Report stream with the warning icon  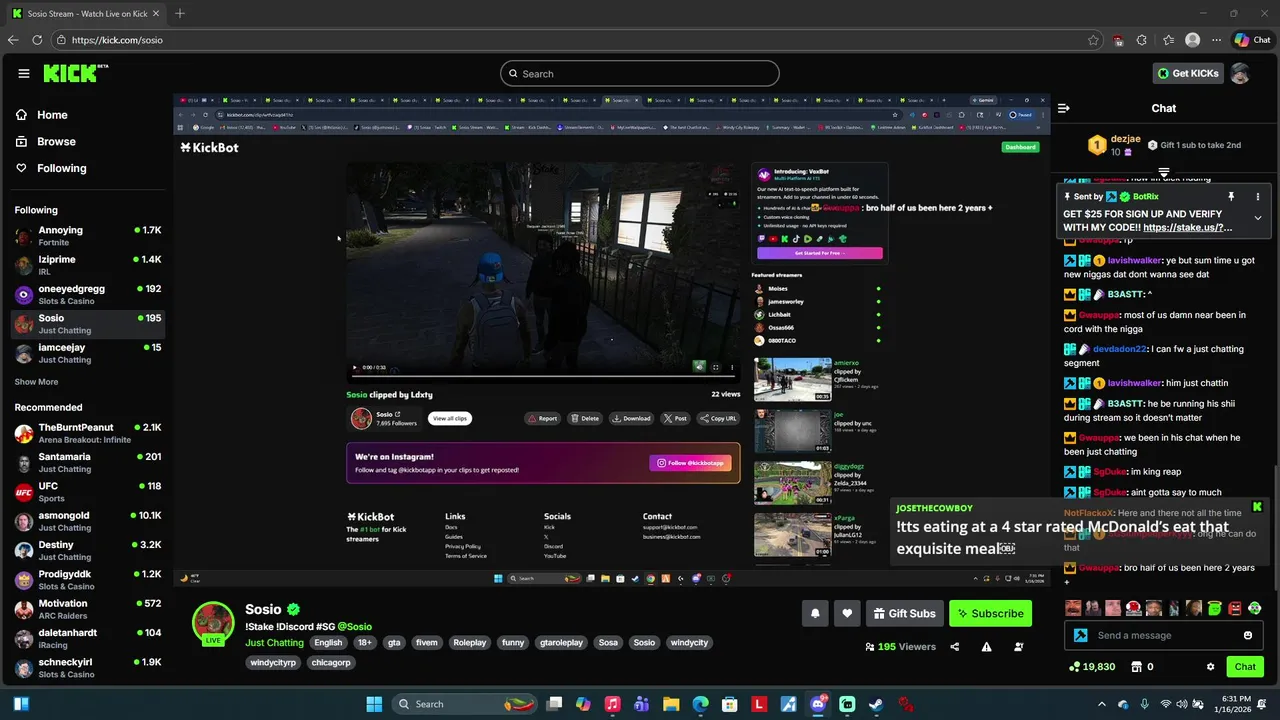pos(986,647)
